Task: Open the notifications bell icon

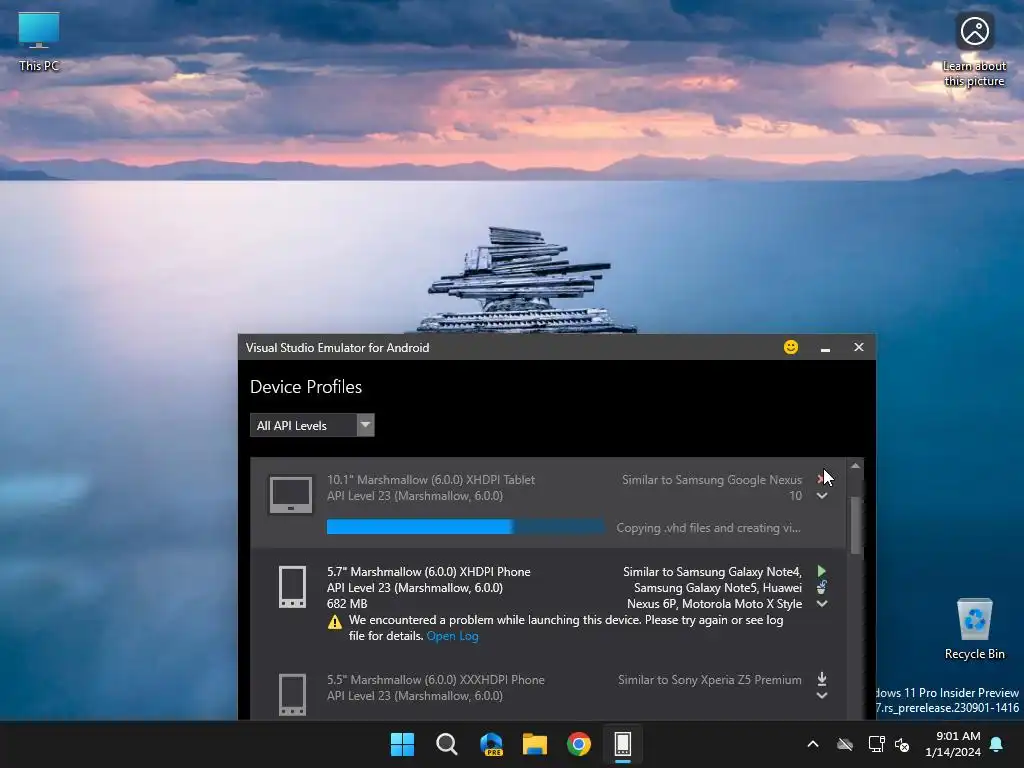Action: pyautogui.click(x=997, y=744)
